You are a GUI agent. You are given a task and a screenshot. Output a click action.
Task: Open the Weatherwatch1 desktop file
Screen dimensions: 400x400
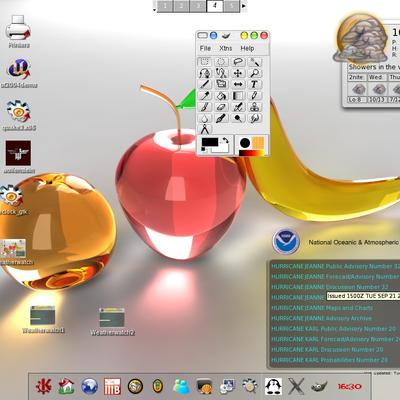point(43,319)
